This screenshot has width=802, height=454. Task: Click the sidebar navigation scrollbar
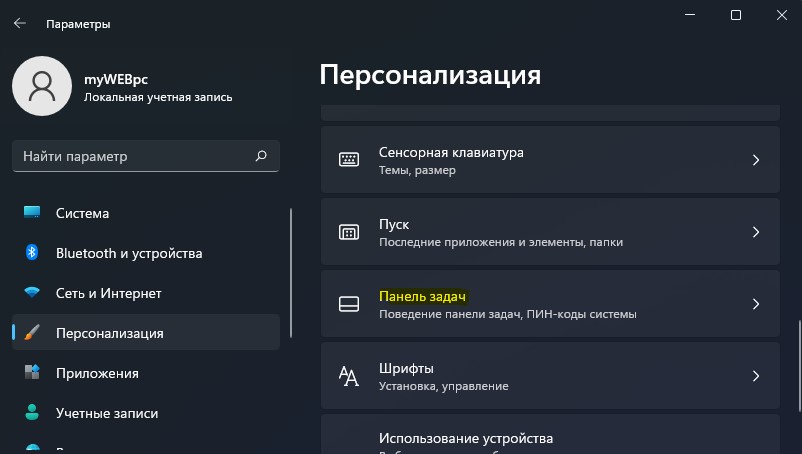[x=291, y=273]
